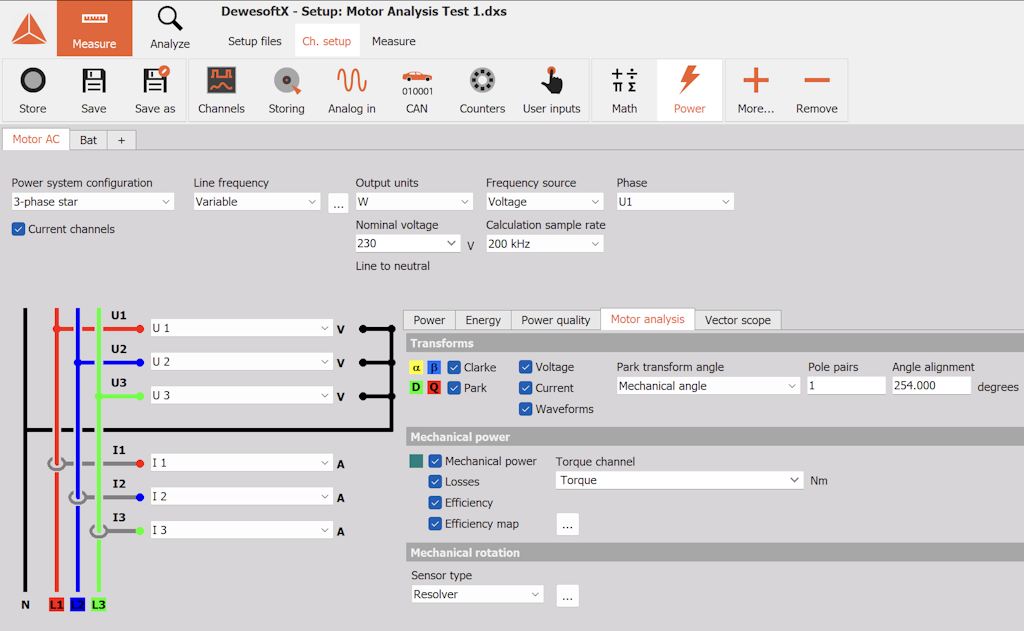Image resolution: width=1024 pixels, height=631 pixels.
Task: Open Torque channel dropdown
Action: tap(679, 480)
